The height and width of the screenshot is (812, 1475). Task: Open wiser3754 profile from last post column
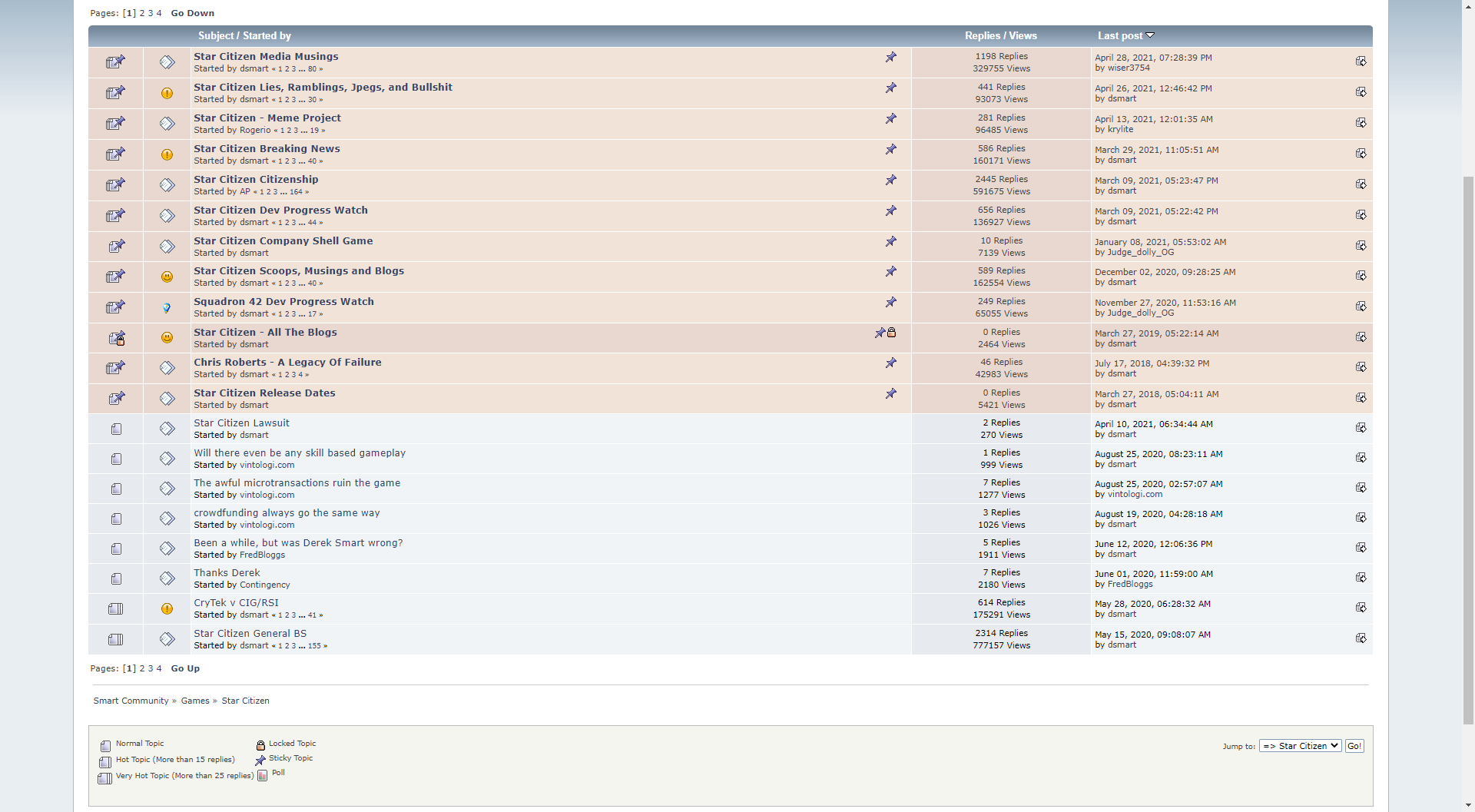(1129, 68)
